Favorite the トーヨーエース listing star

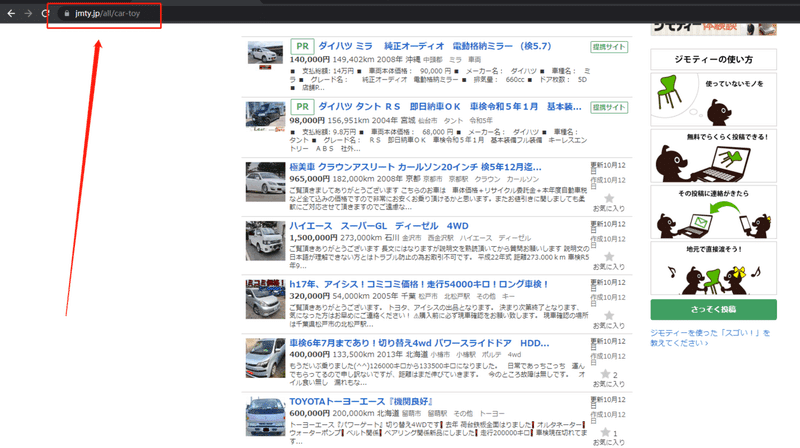click(605, 433)
